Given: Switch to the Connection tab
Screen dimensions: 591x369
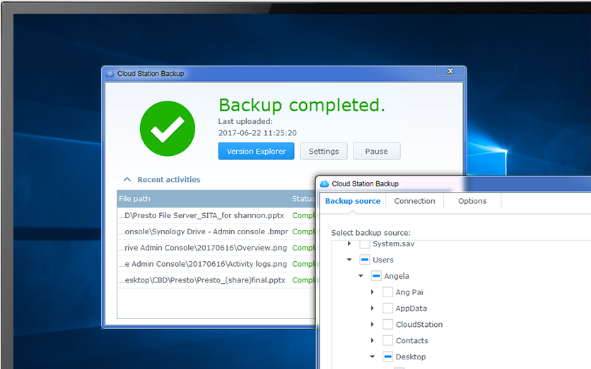Looking at the screenshot, I should click(x=415, y=201).
